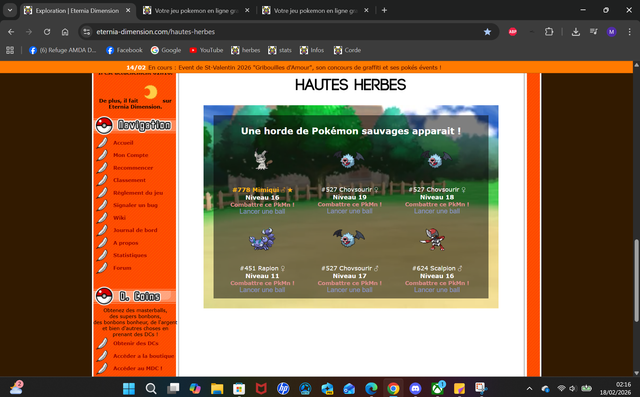Select Recommencer in the sidebar
This screenshot has height=397, width=640.
(133, 168)
